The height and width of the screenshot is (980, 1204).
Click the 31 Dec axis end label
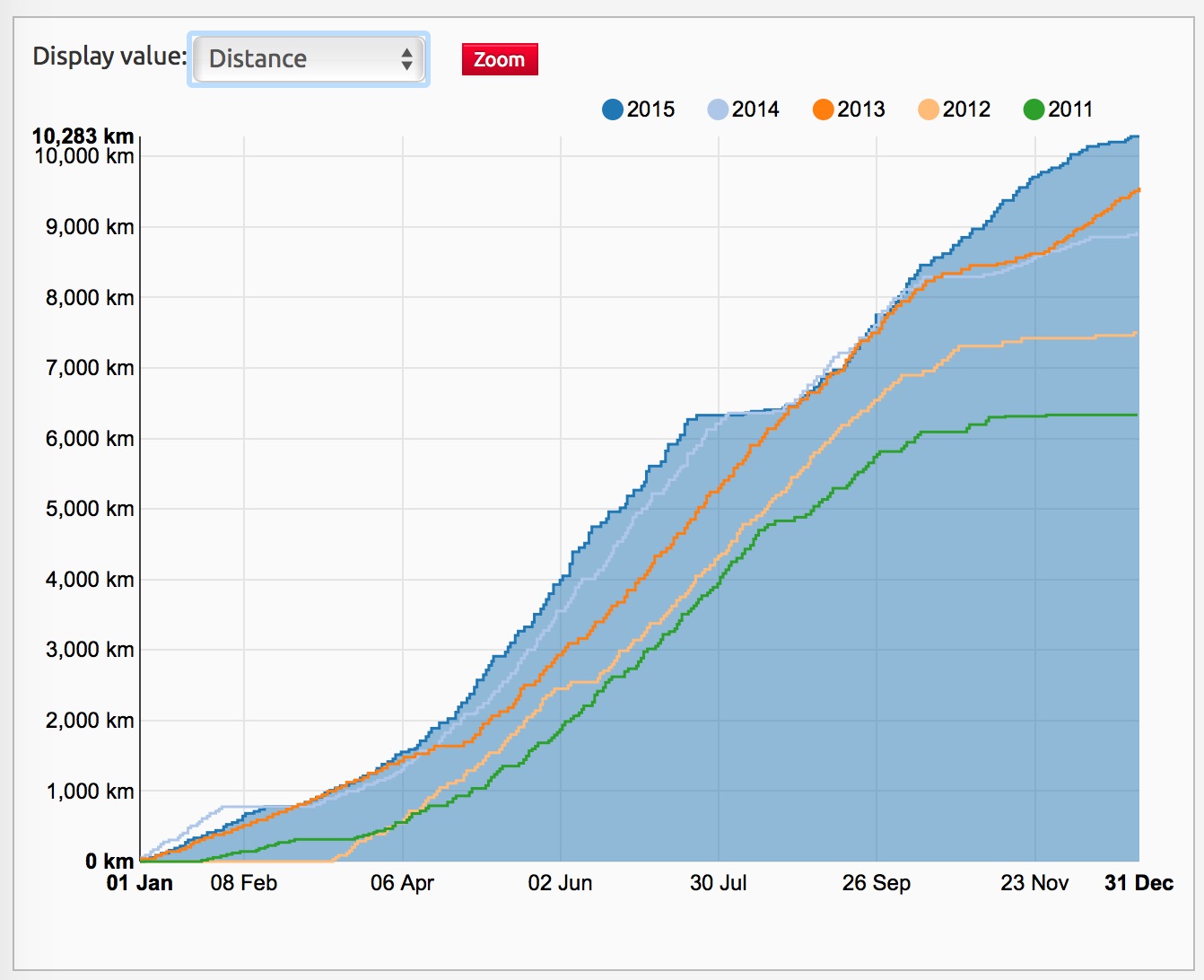click(1139, 883)
